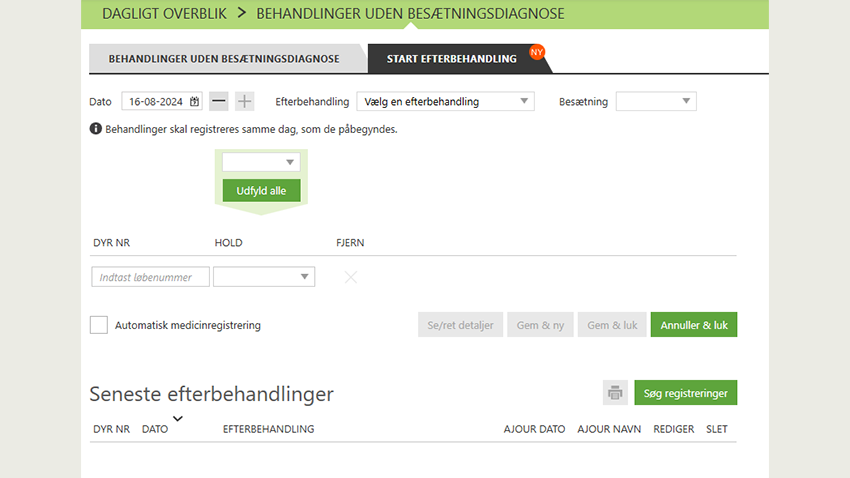Click the info icon beside registration notice
The height and width of the screenshot is (478, 850).
[96, 129]
